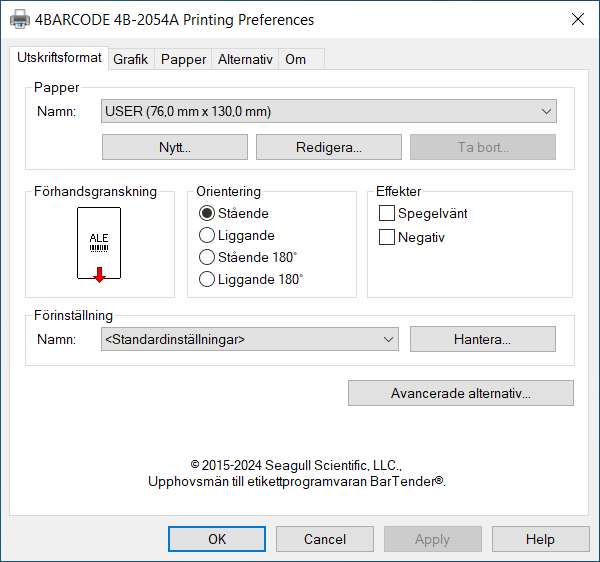Image resolution: width=600 pixels, height=562 pixels.
Task: Select Liggande orientation
Action: point(208,235)
